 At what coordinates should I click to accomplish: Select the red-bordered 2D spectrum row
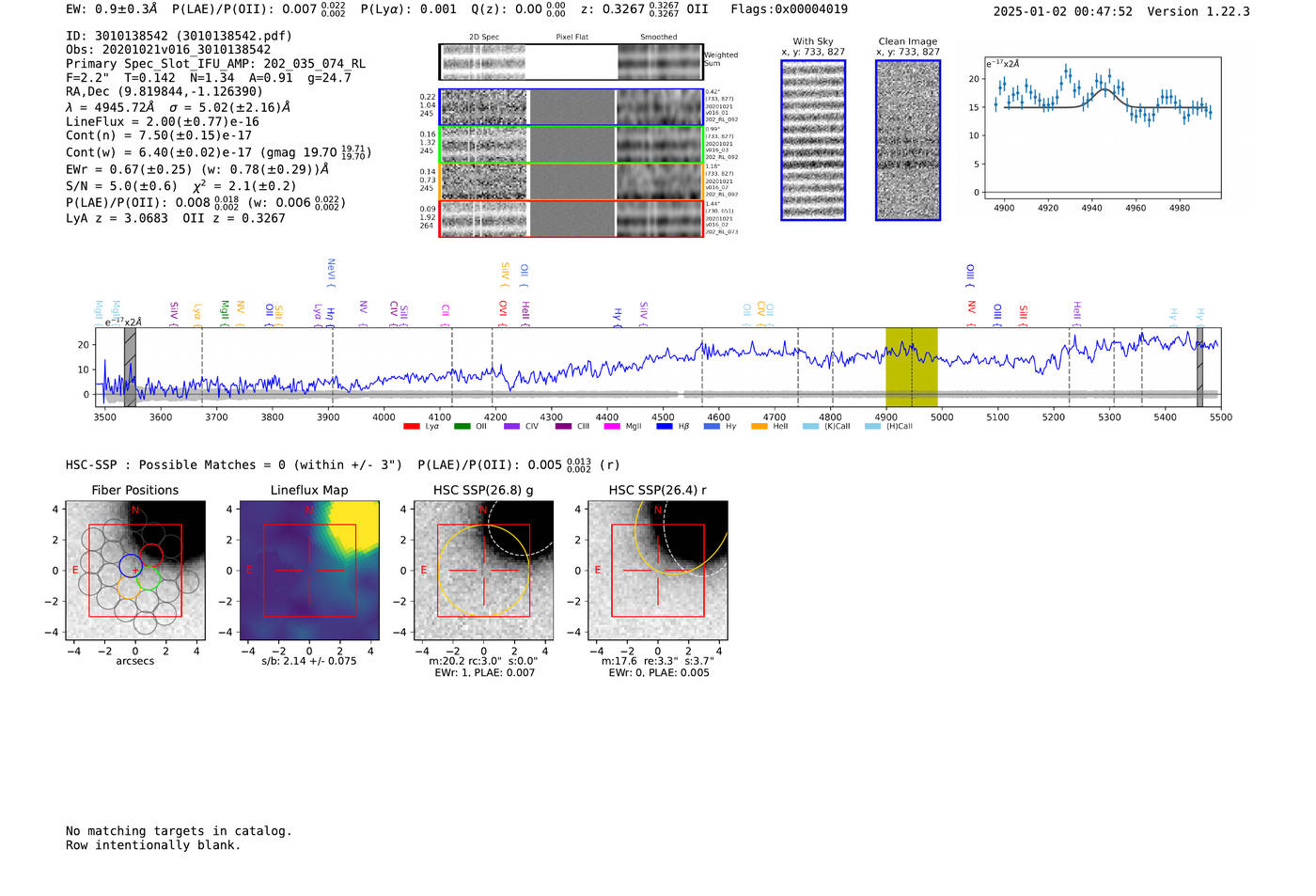[572, 219]
